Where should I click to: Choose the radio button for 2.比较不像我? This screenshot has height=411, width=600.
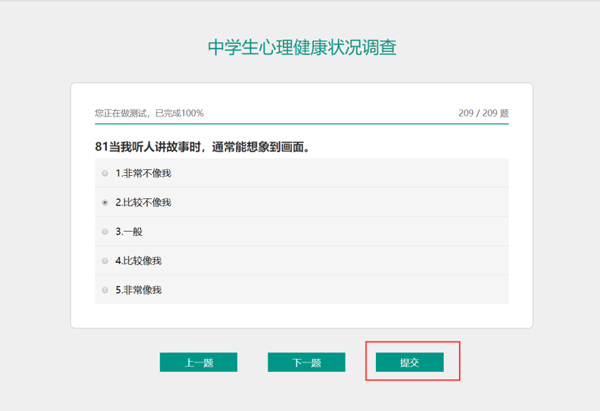pyautogui.click(x=105, y=202)
